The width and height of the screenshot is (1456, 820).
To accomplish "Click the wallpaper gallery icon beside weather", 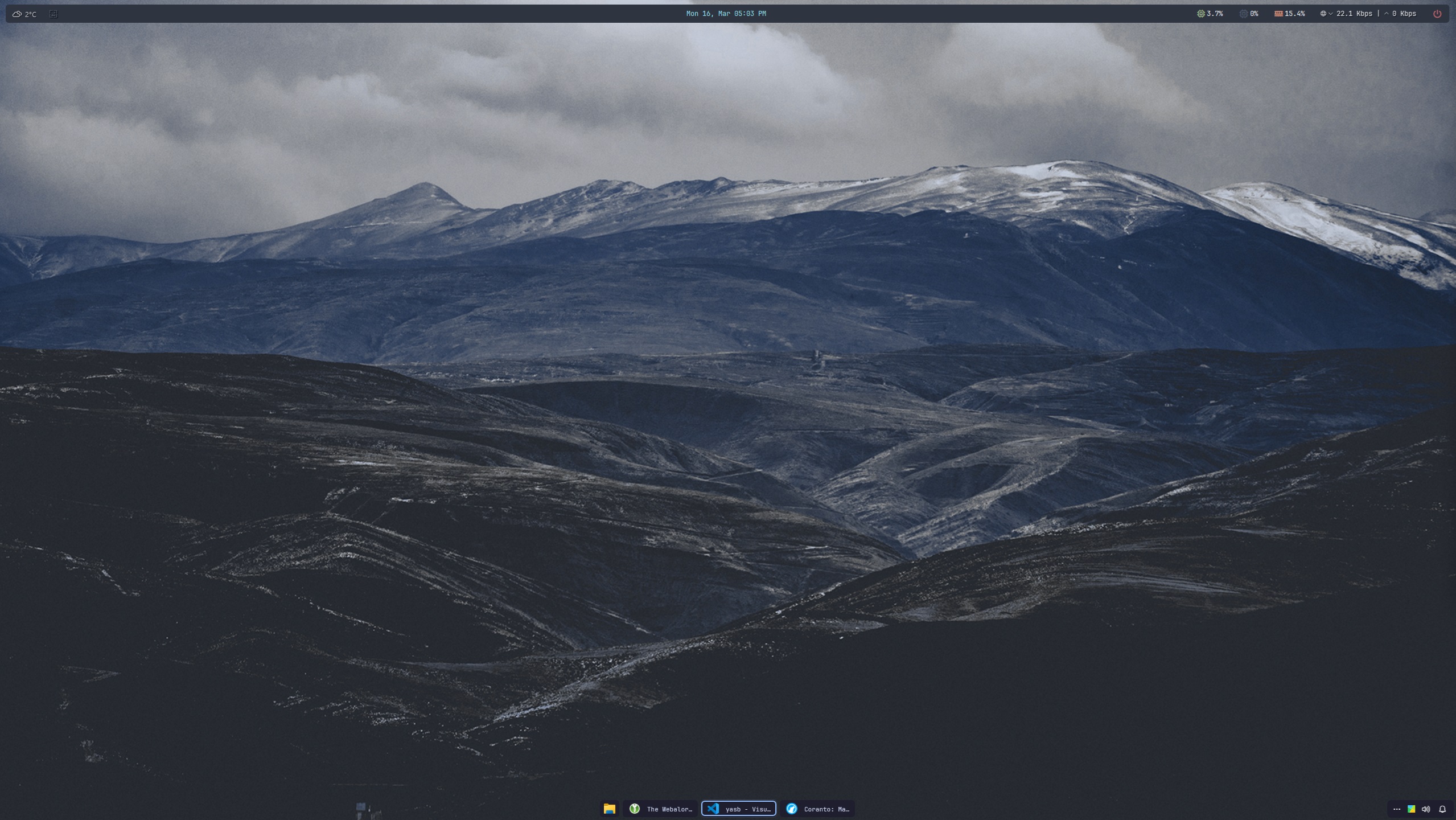I will (54, 14).
